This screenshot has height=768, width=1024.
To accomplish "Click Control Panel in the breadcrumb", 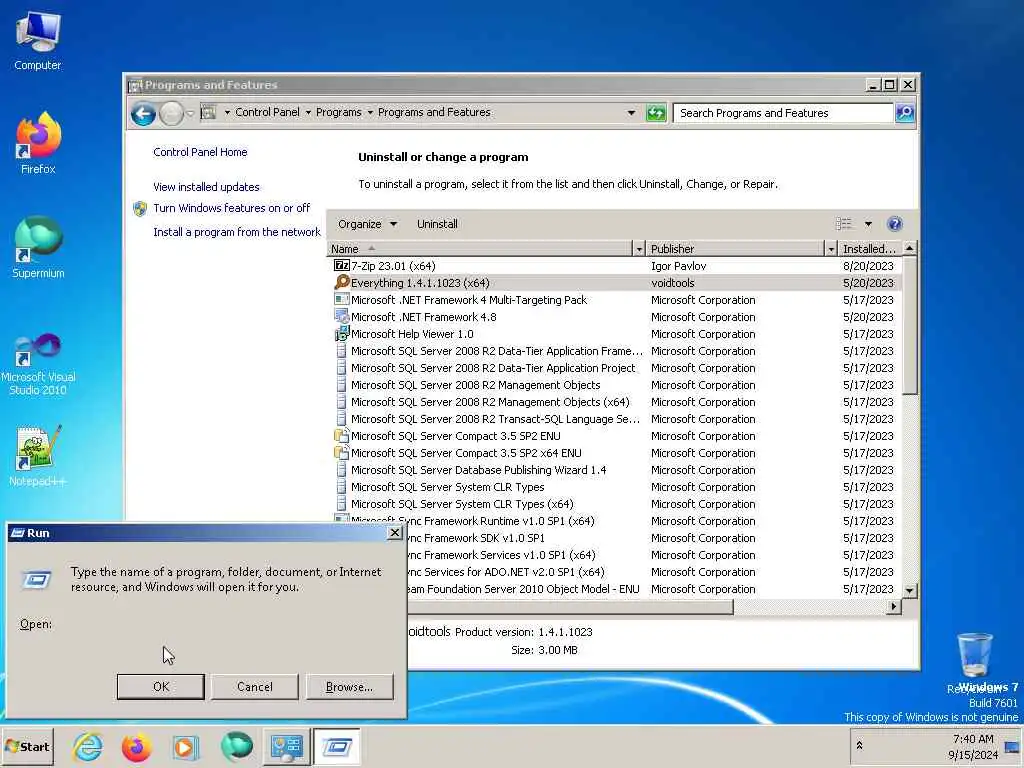I will [x=267, y=112].
